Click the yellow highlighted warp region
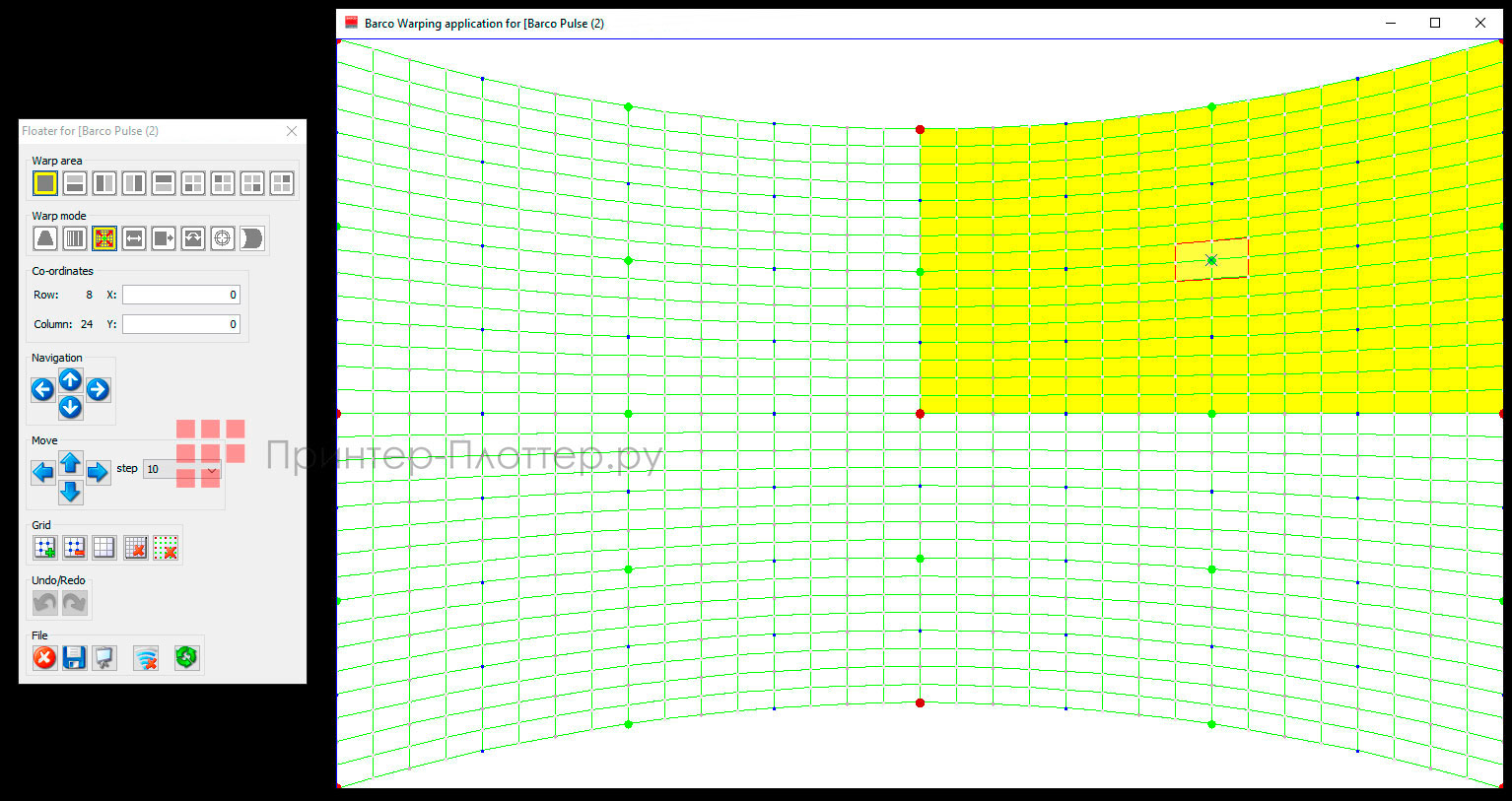 [1065, 325]
